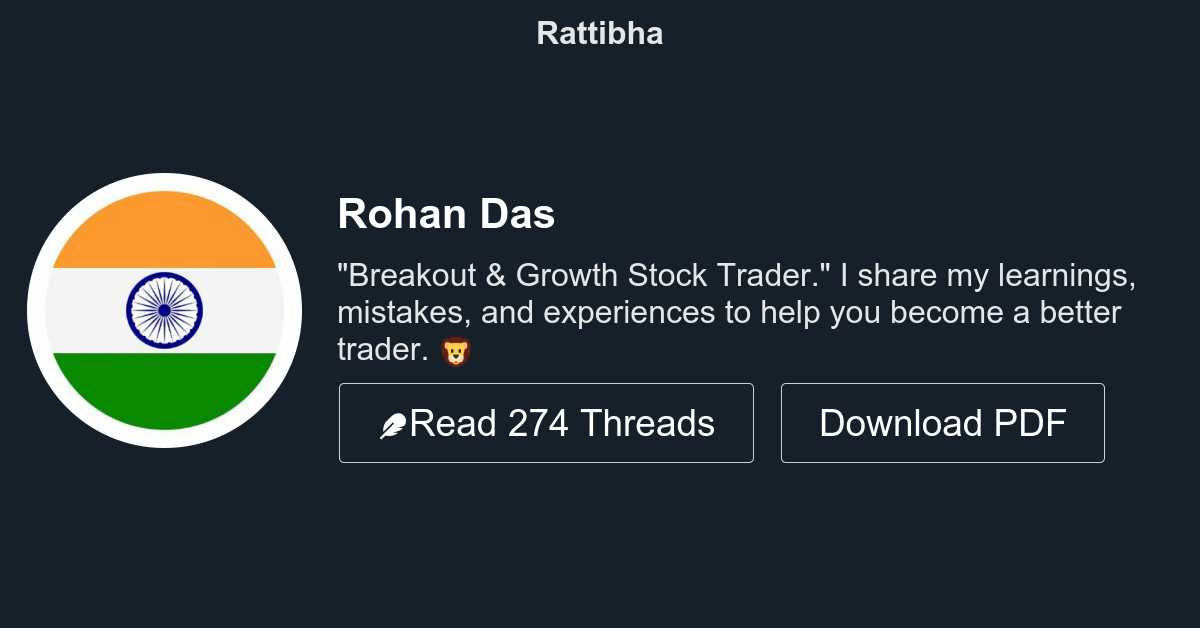Click the surname "Das" in the profile heading
This screenshot has height=628, width=1200.
517,214
